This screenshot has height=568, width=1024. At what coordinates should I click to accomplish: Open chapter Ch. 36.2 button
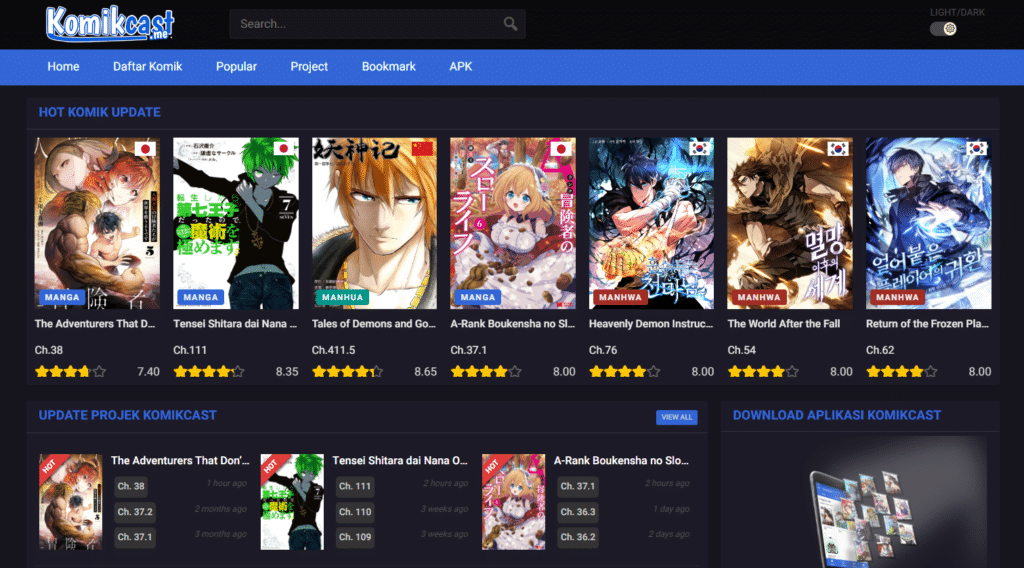pos(578,537)
